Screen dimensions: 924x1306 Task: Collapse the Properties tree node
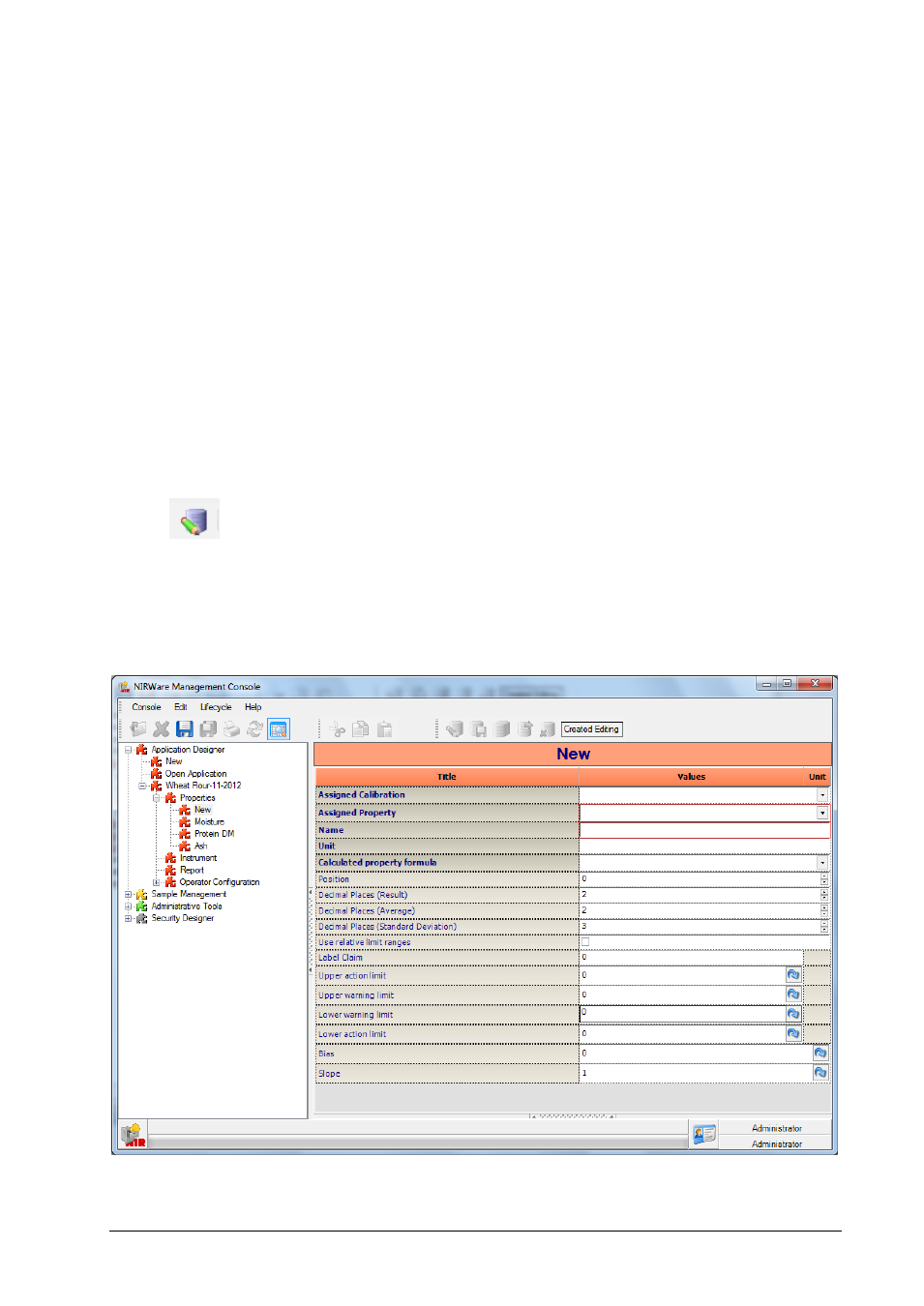157,798
